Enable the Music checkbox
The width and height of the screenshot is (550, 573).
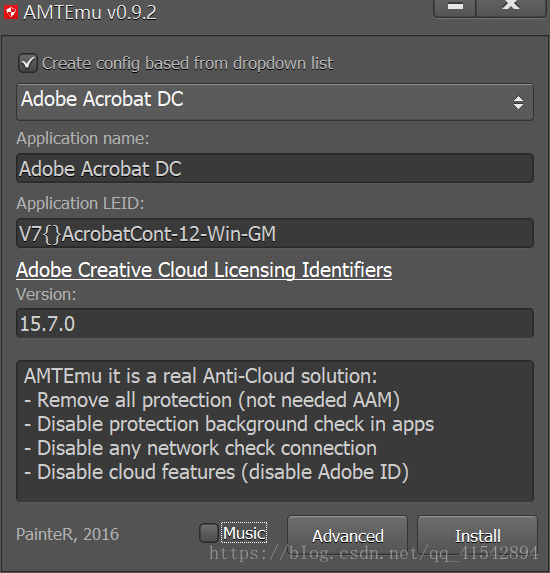[209, 533]
